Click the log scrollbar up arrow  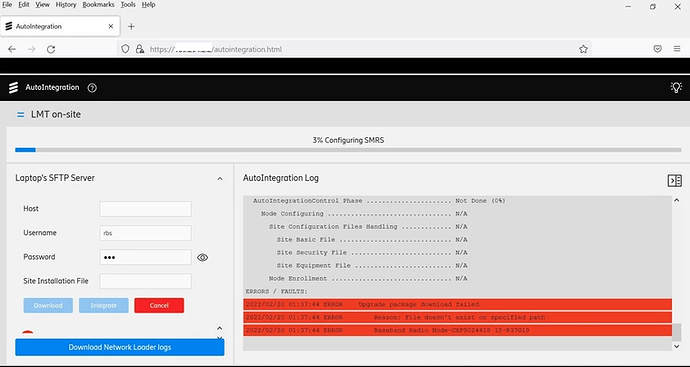tap(677, 200)
